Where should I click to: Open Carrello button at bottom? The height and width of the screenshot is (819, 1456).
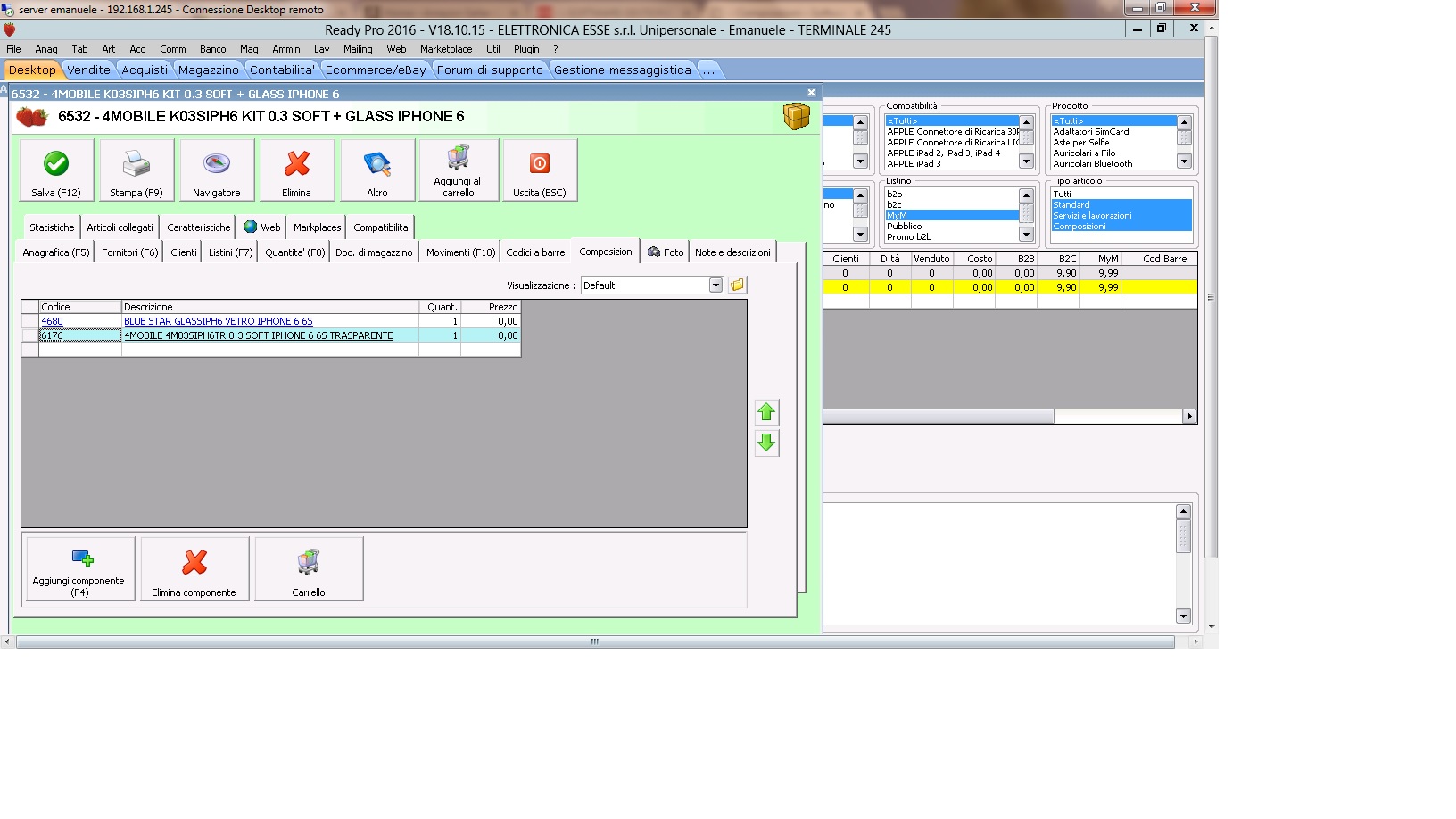pos(309,568)
